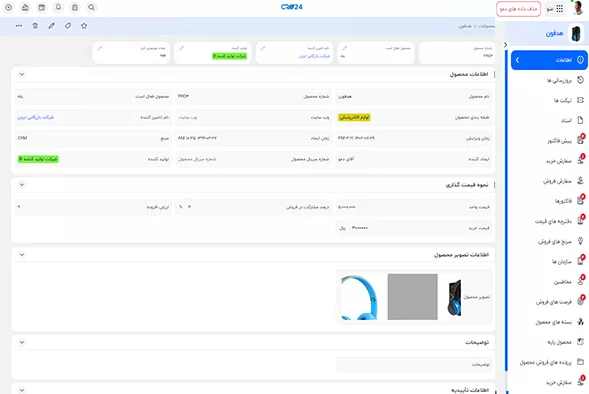Click the headphone product image beside هدفون title
The image size is (589, 394).
(576, 34)
